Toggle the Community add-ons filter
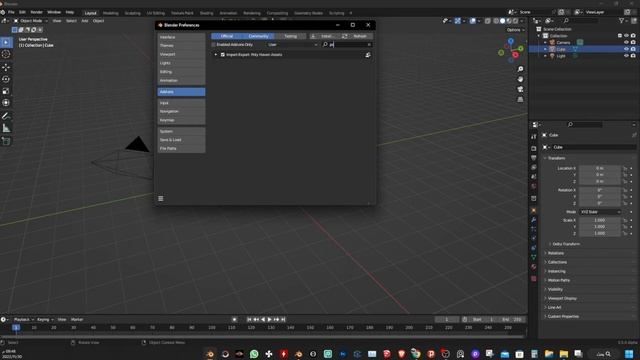This screenshot has width=640, height=360. 259,36
